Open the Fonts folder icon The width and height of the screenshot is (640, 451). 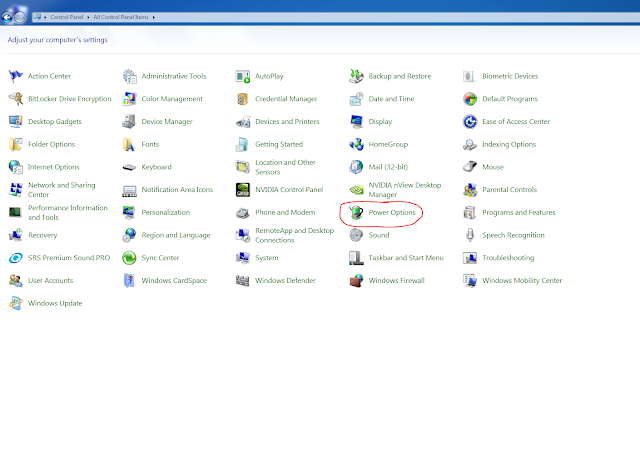point(129,144)
